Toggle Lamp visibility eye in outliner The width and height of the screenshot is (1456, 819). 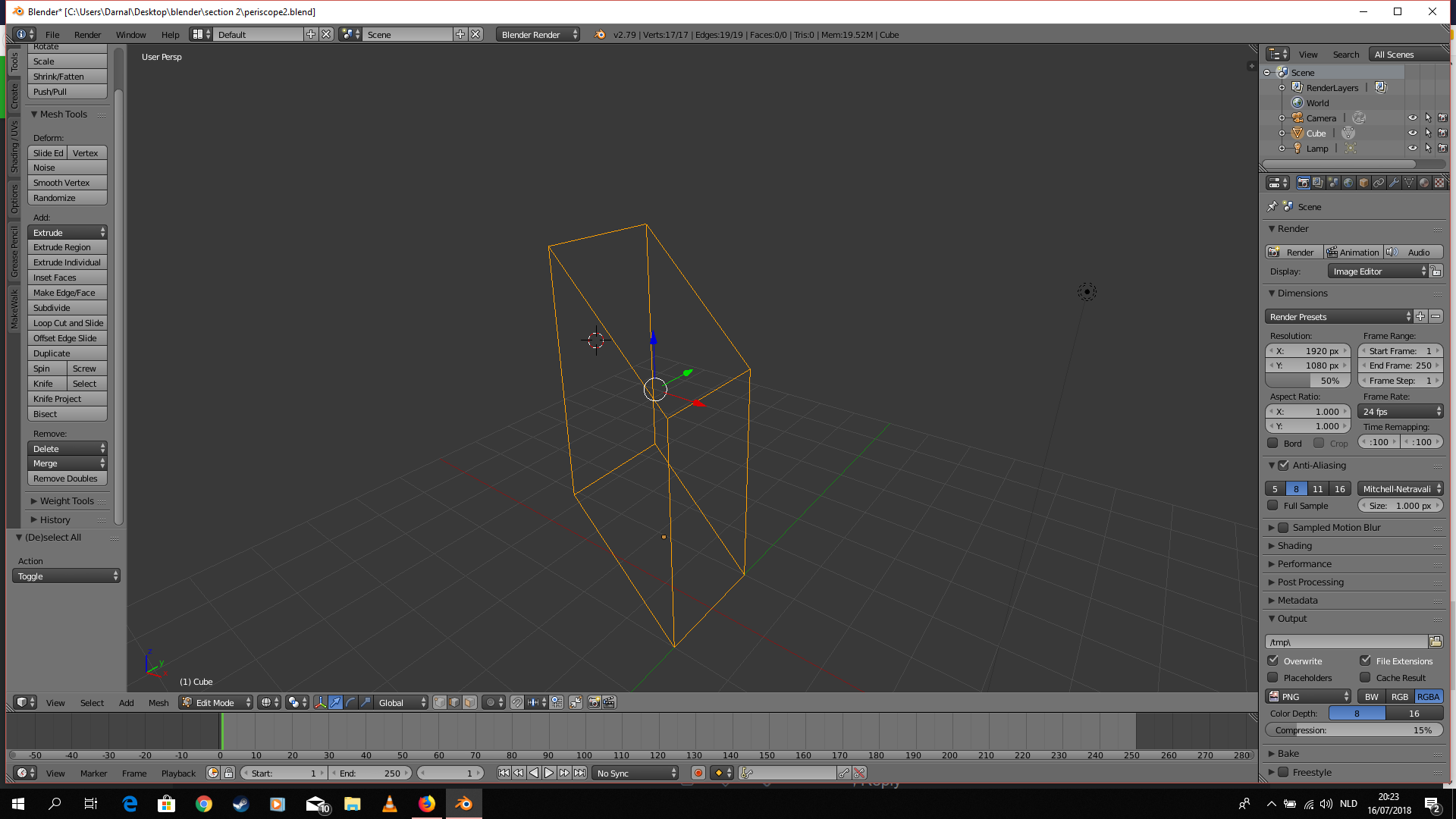point(1413,148)
